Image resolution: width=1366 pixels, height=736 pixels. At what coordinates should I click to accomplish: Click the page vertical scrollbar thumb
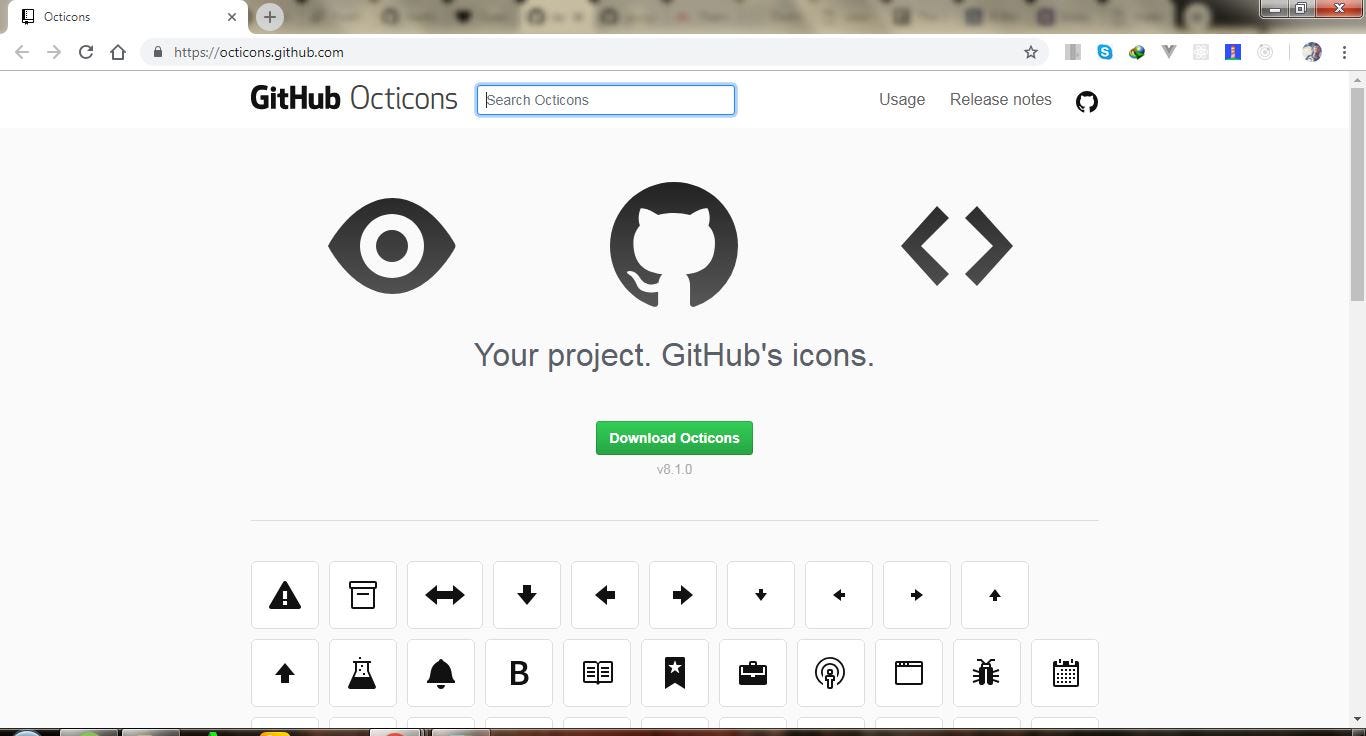click(1357, 193)
